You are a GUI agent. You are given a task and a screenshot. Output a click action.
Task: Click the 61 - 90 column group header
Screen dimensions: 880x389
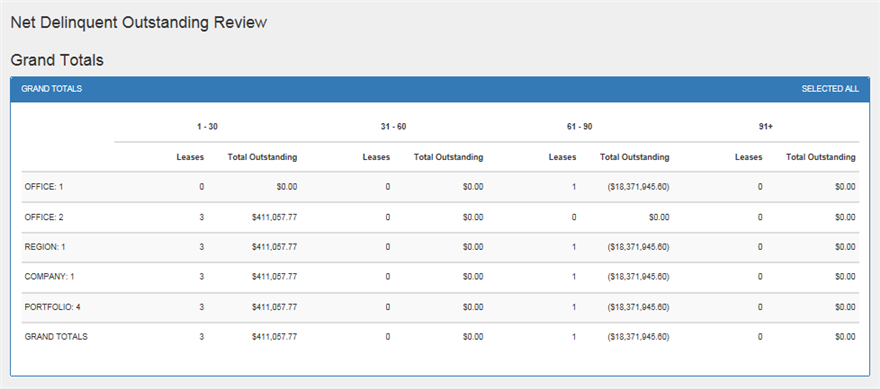579,127
